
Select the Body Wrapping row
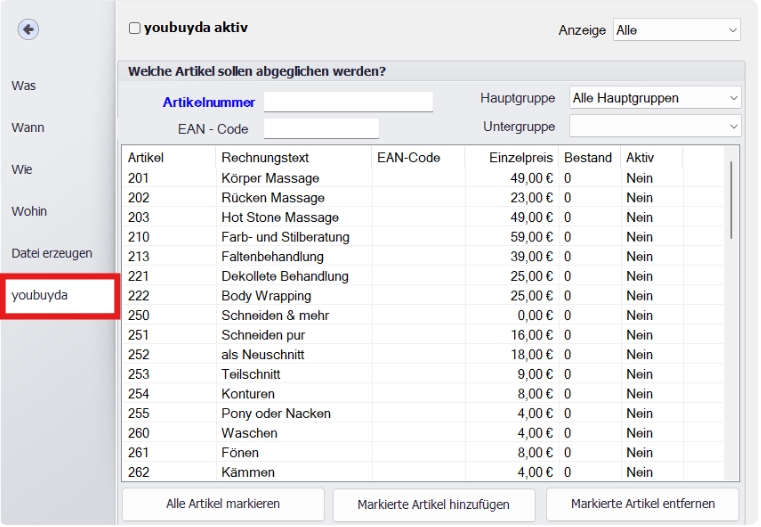pos(423,296)
